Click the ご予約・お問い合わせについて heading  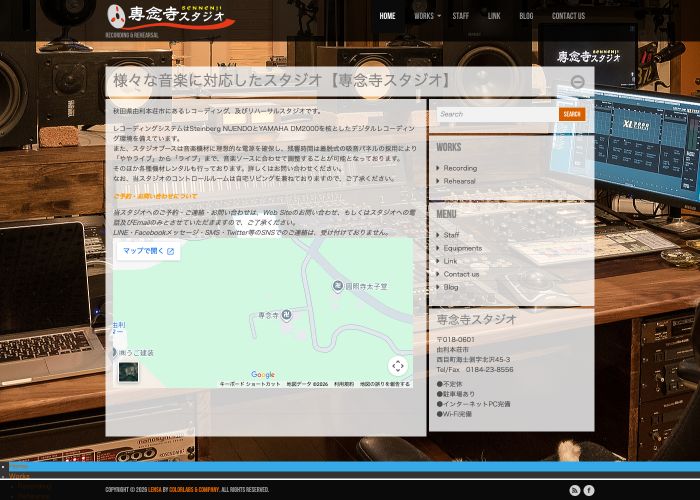coord(155,196)
